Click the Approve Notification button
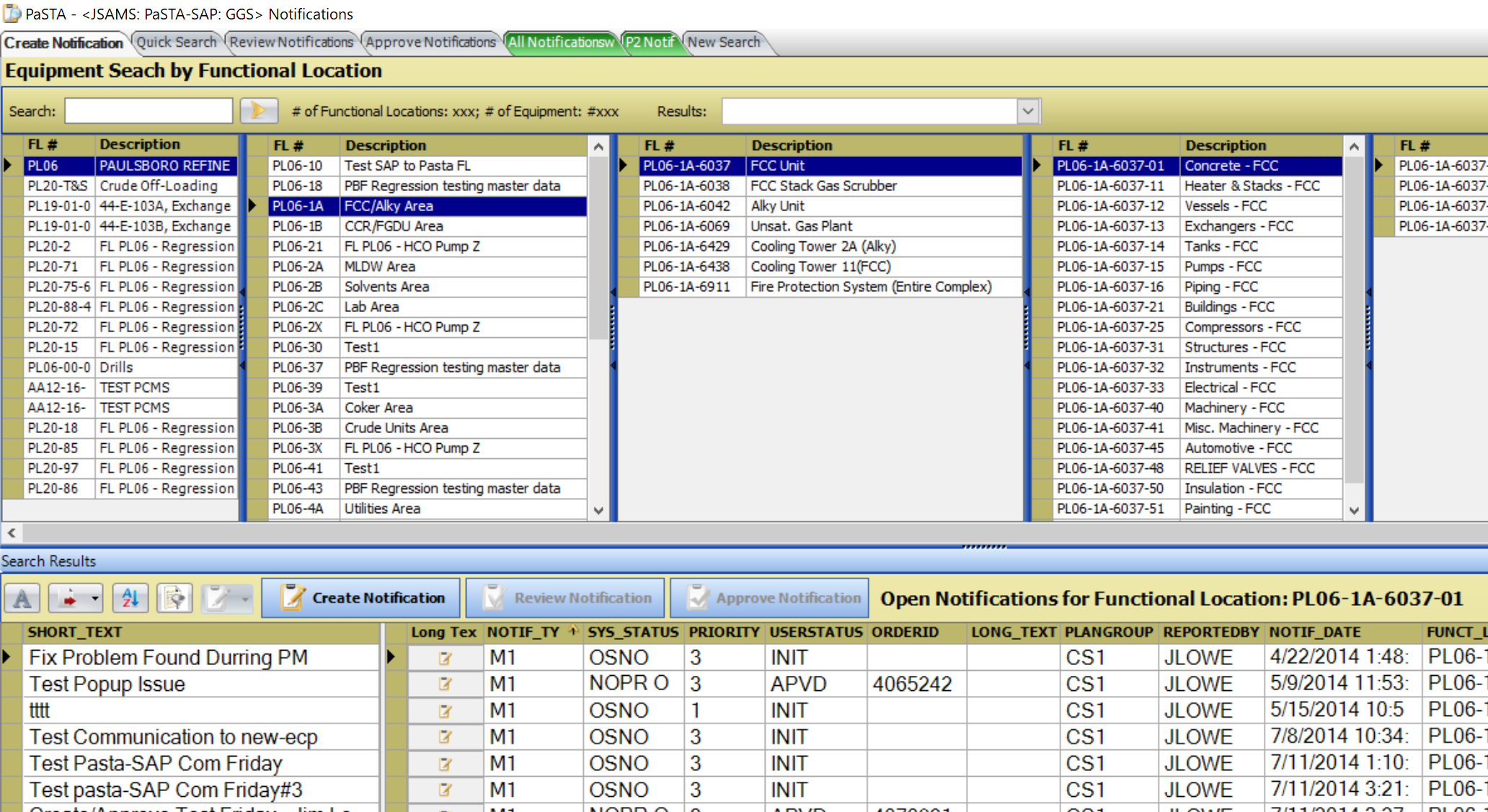The height and width of the screenshot is (812, 1488). tap(769, 598)
